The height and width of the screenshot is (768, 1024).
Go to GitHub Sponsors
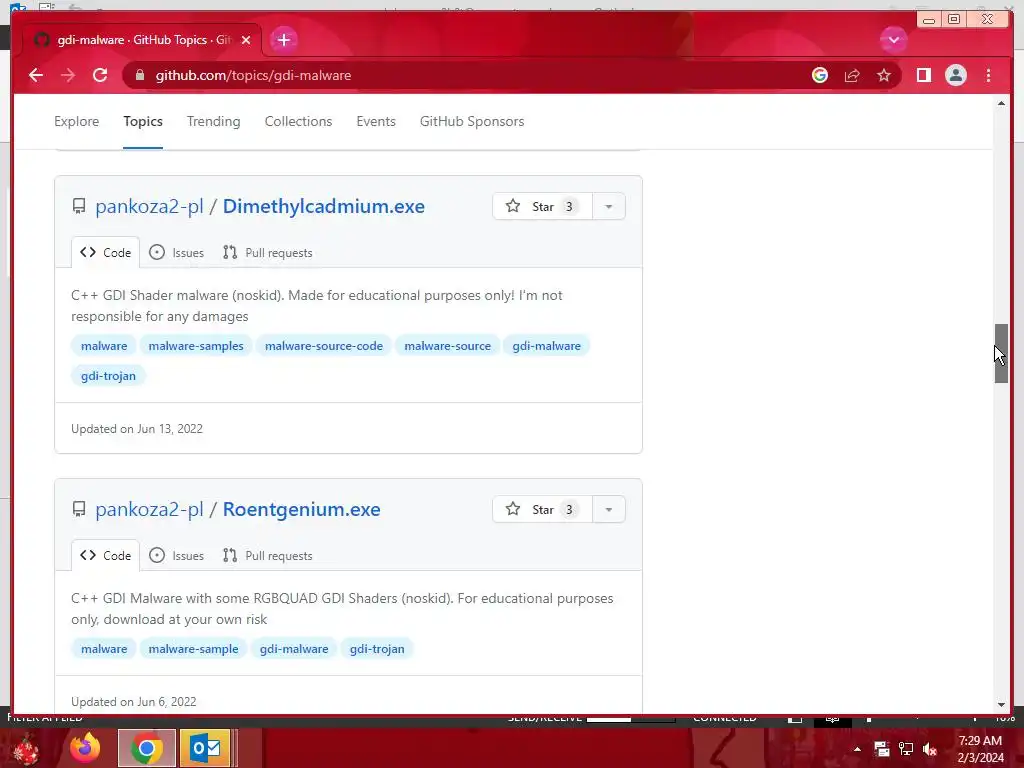[472, 121]
